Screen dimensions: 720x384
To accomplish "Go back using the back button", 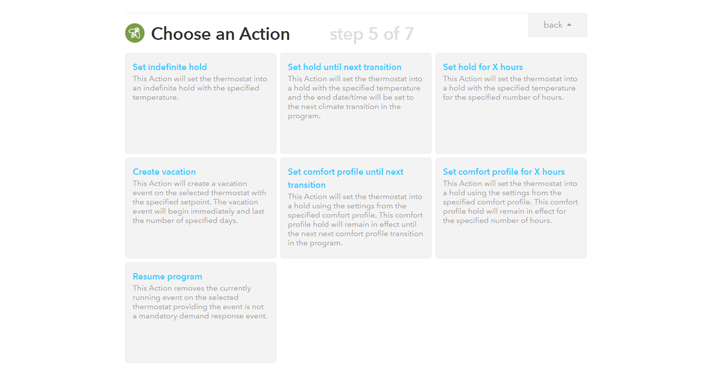I will (557, 25).
